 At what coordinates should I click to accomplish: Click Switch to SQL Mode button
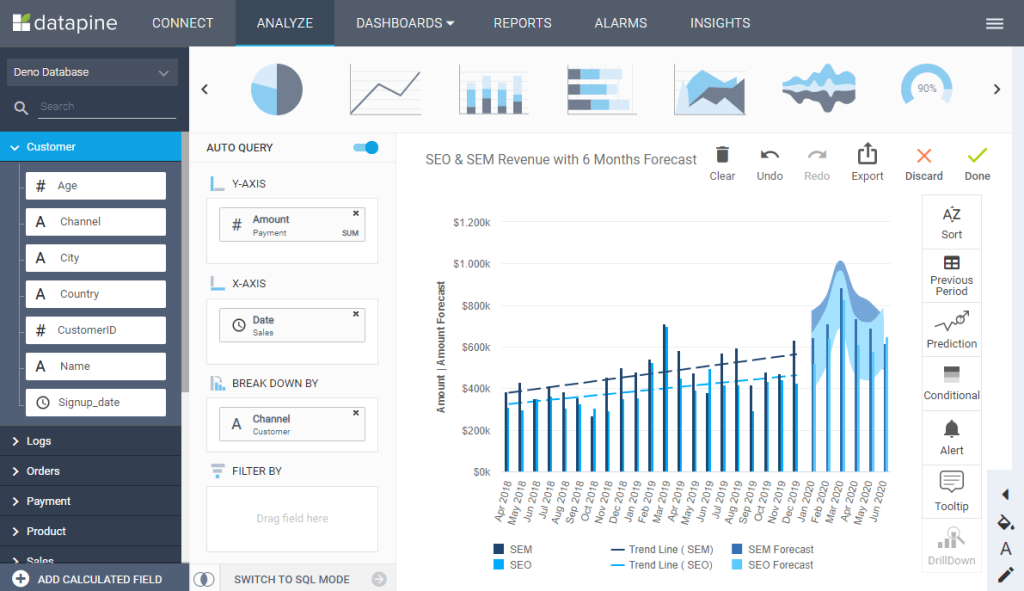(292, 579)
